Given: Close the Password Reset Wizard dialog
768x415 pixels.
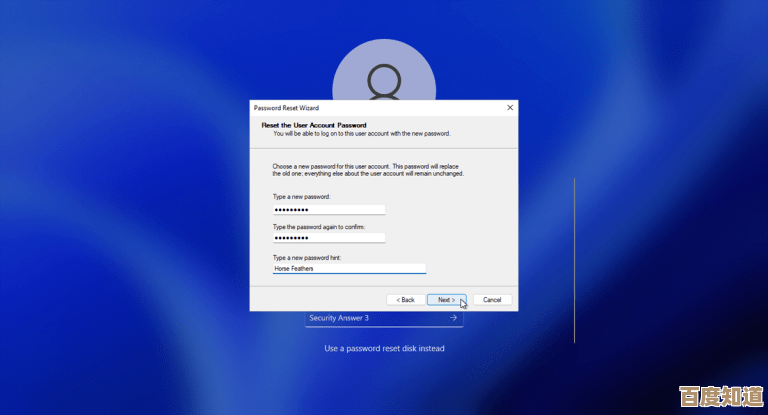Looking at the screenshot, I should tap(510, 107).
